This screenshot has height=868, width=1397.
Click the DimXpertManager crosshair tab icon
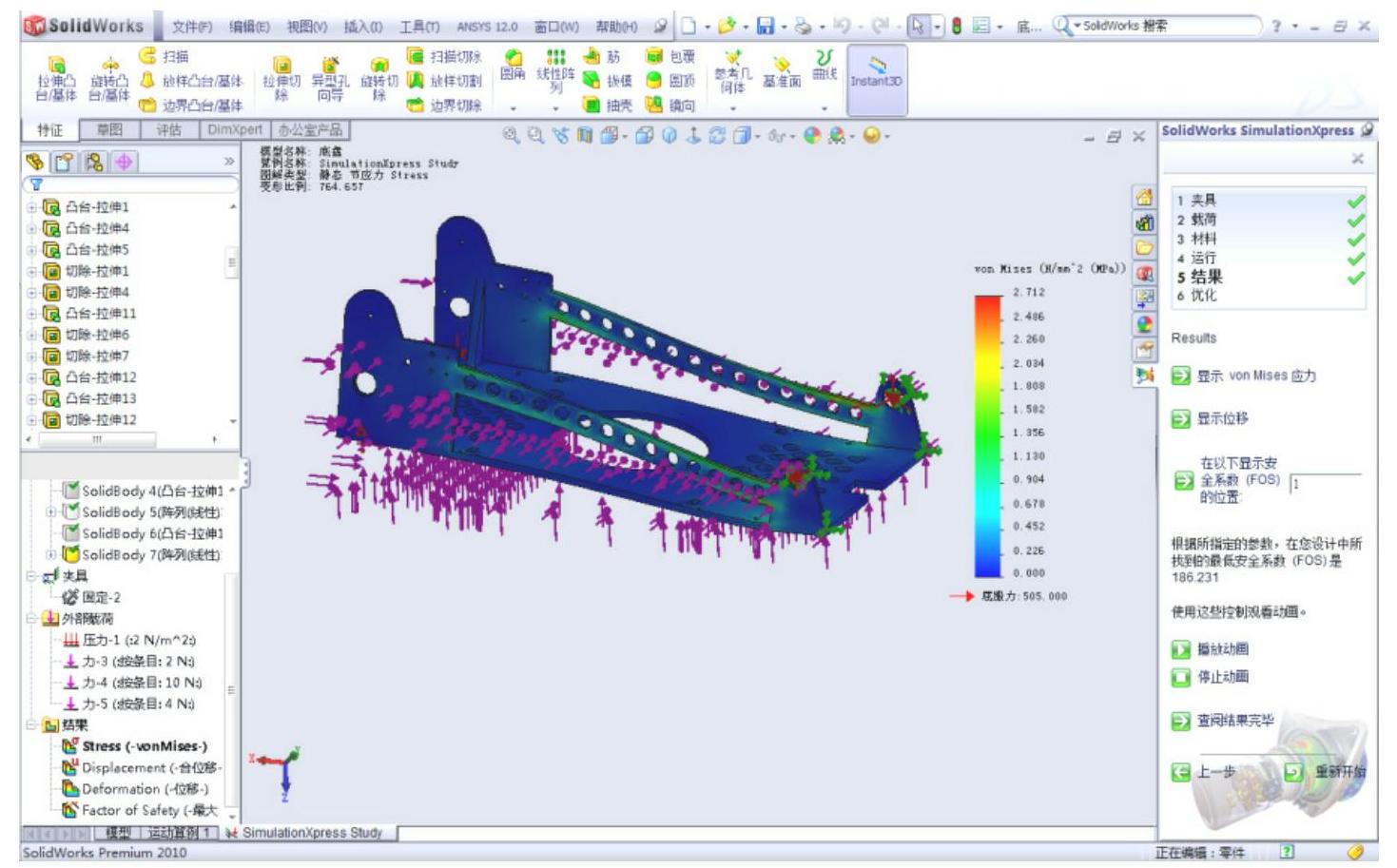[124, 162]
